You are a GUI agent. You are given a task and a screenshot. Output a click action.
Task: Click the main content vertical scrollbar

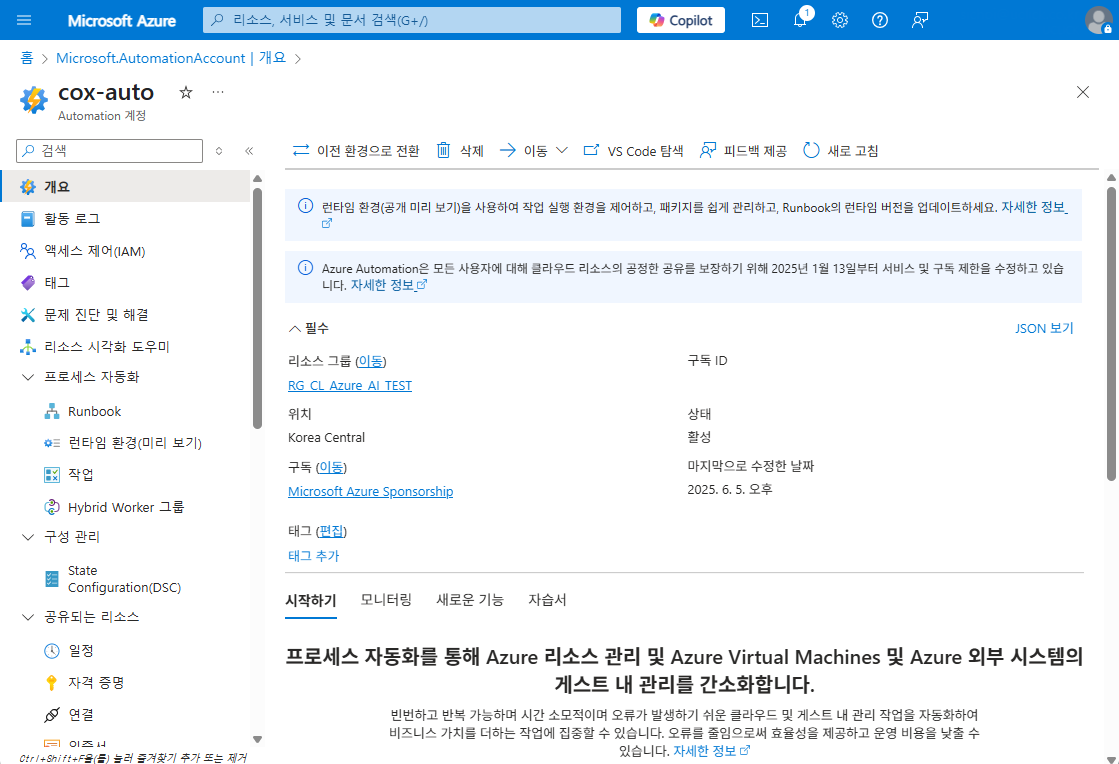click(x=1111, y=333)
